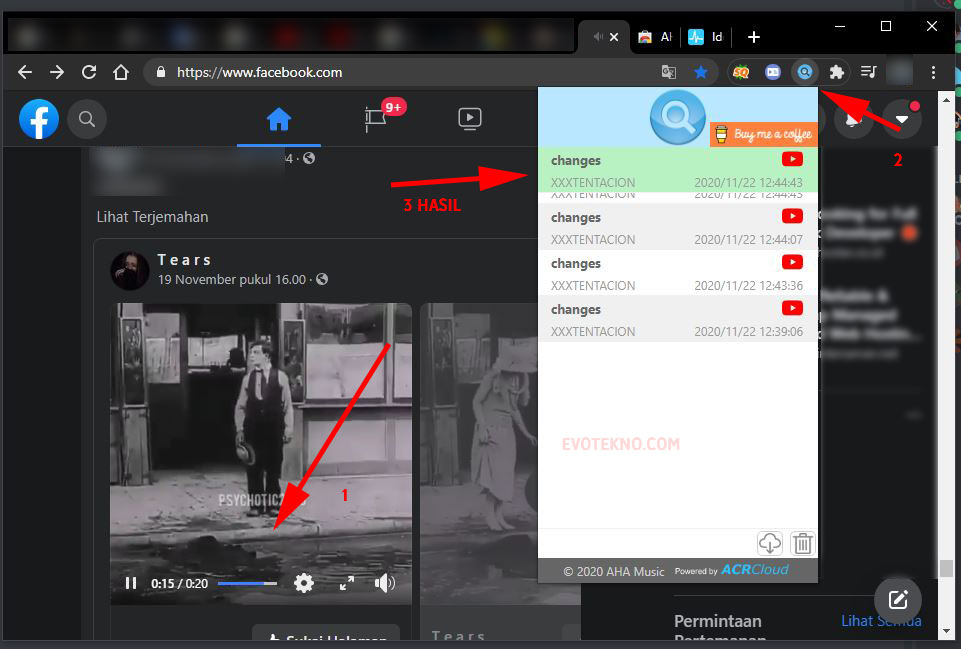Open the AHA Music extension icon in toolbar
961x649 pixels.
point(805,72)
